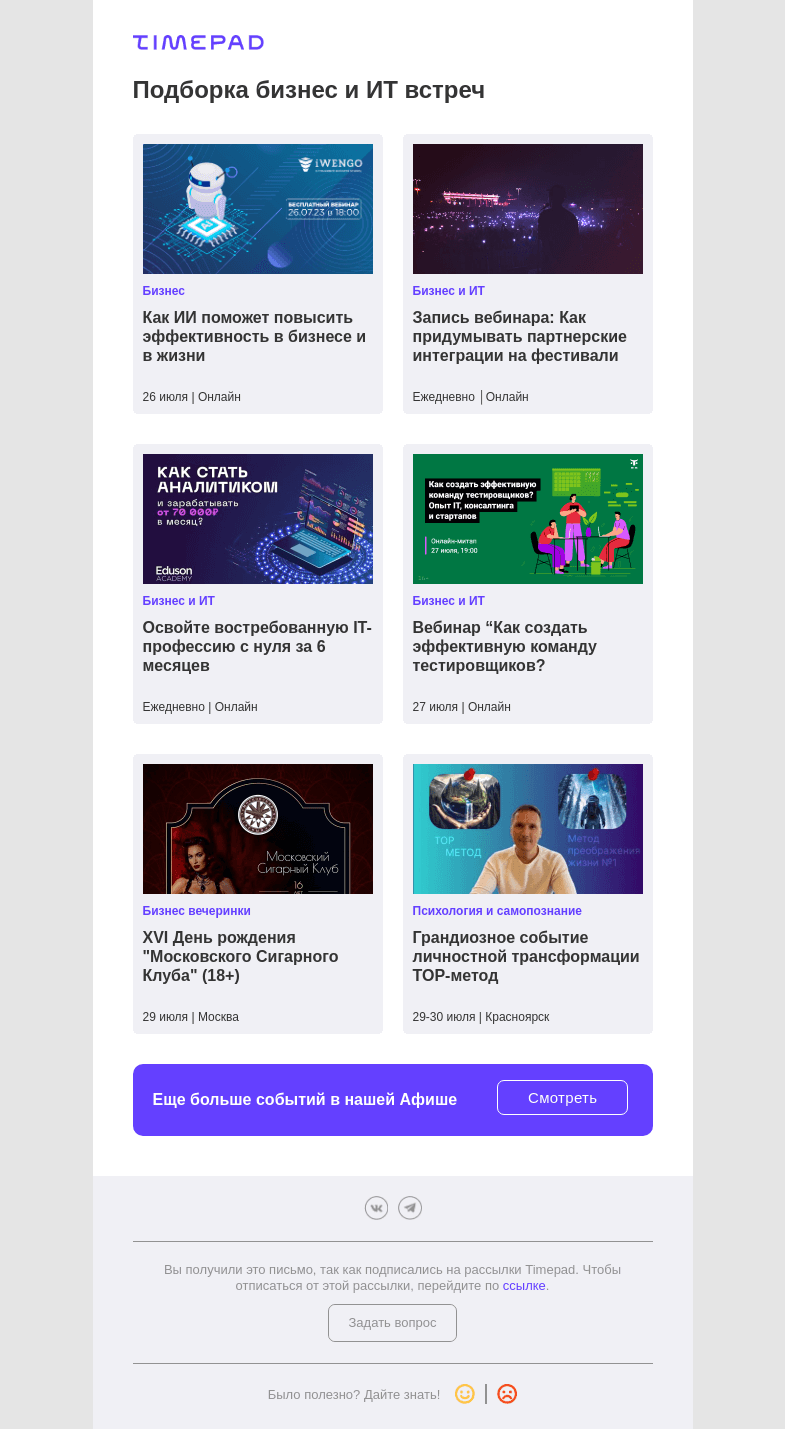
Task: Click the 29-30 июля | Красноярск date text
Action: point(481,1017)
